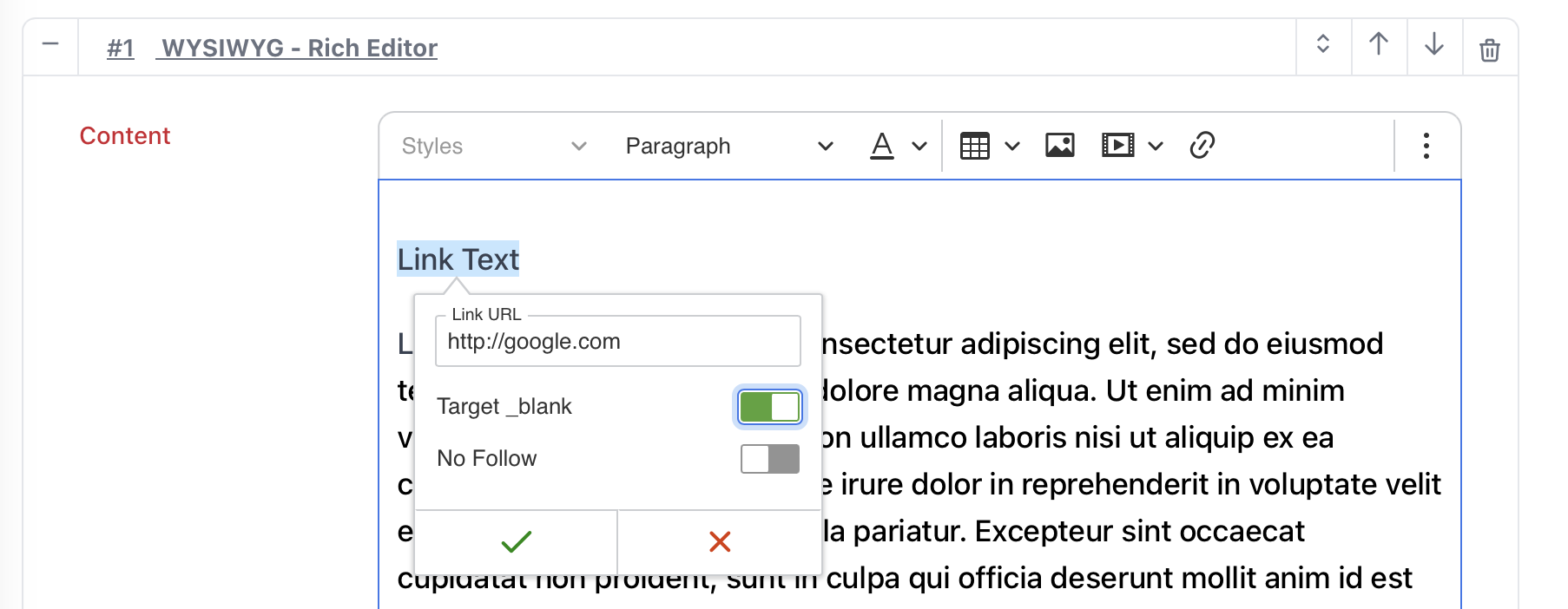
Task: Expand the text color dropdown arrow
Action: pyautogui.click(x=919, y=147)
